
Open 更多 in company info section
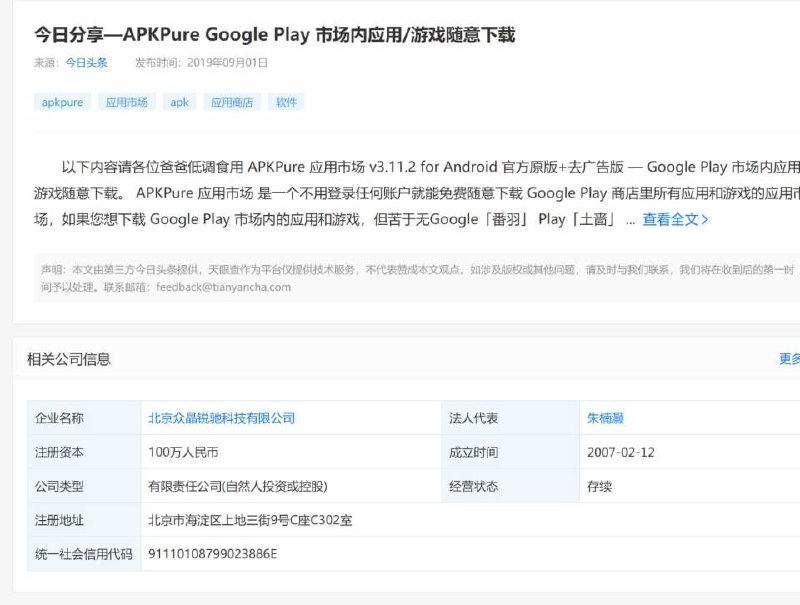(789, 359)
